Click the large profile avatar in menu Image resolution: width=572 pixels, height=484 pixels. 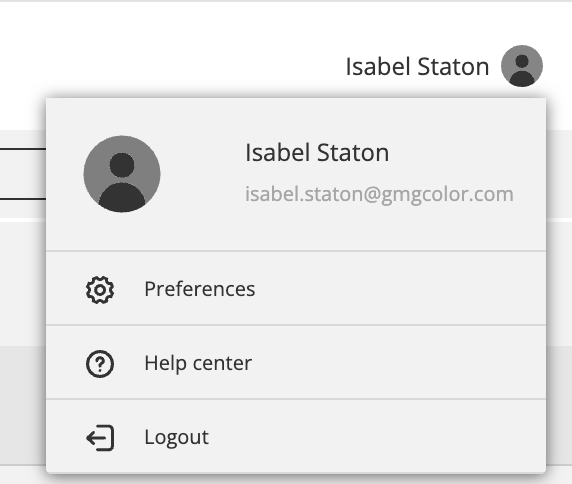(x=122, y=174)
